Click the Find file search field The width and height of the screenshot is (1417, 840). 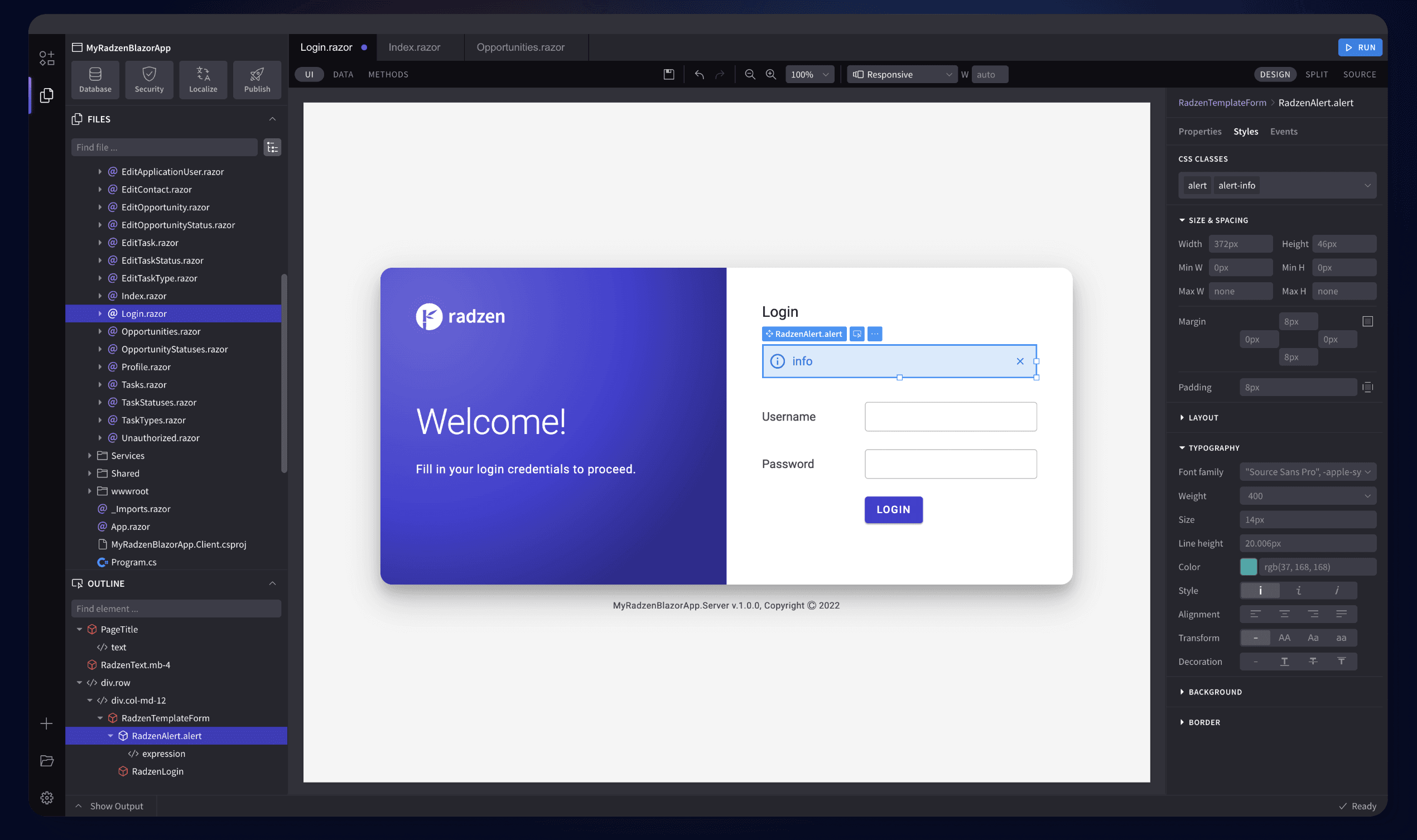[164, 147]
